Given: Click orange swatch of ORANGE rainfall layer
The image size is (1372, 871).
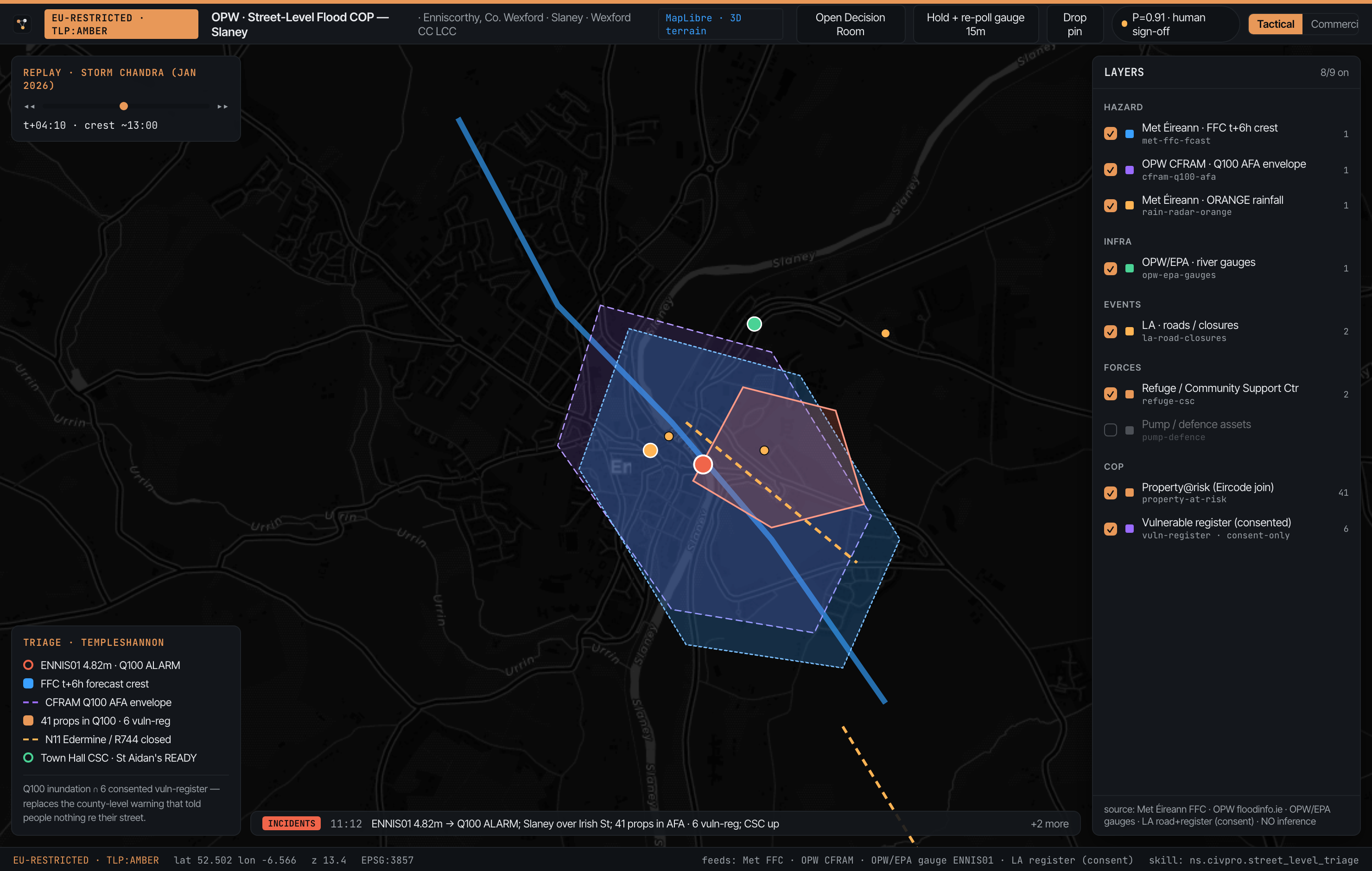Looking at the screenshot, I should click(1129, 206).
